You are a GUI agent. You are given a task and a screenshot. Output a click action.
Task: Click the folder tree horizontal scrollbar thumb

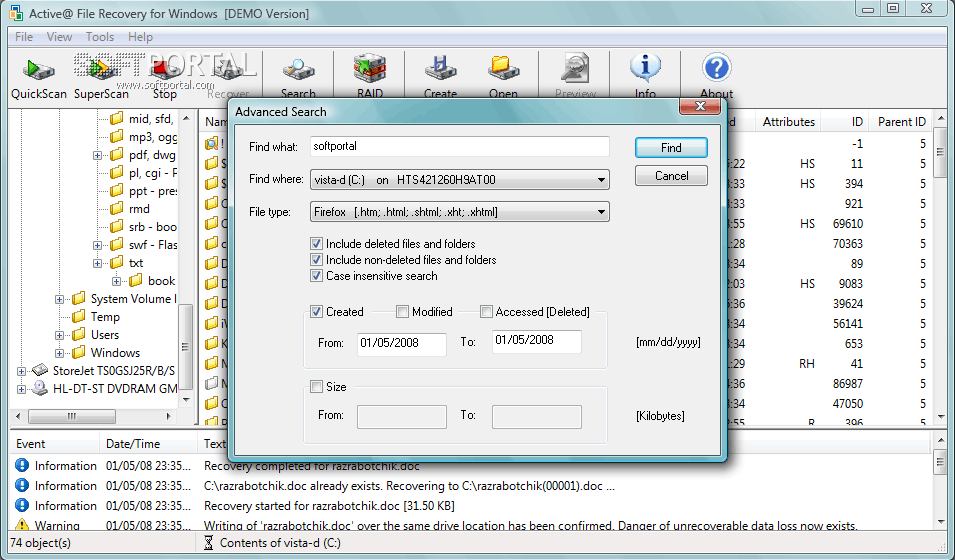(72, 416)
